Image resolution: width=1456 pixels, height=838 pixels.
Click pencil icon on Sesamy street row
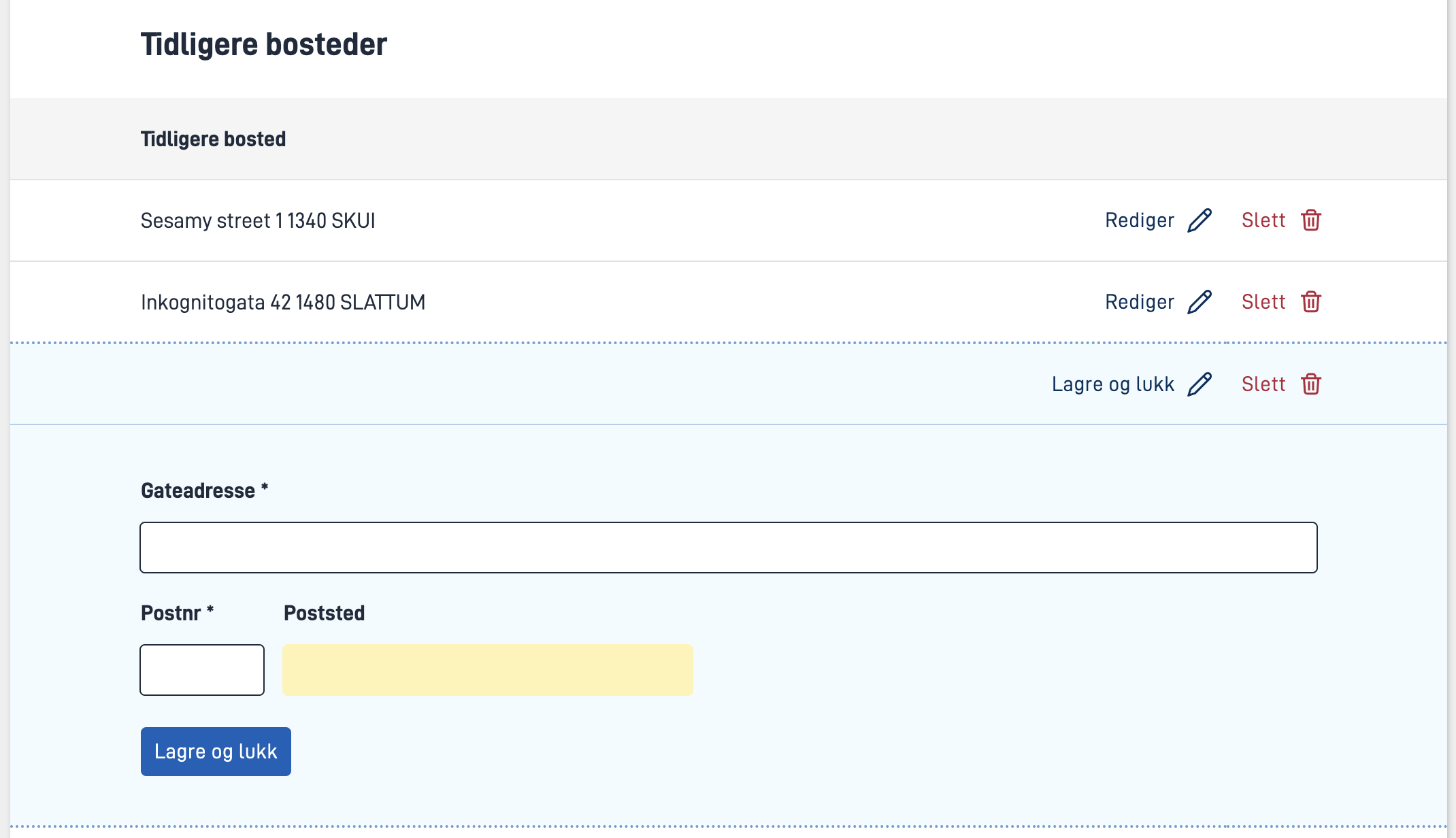(x=1199, y=220)
